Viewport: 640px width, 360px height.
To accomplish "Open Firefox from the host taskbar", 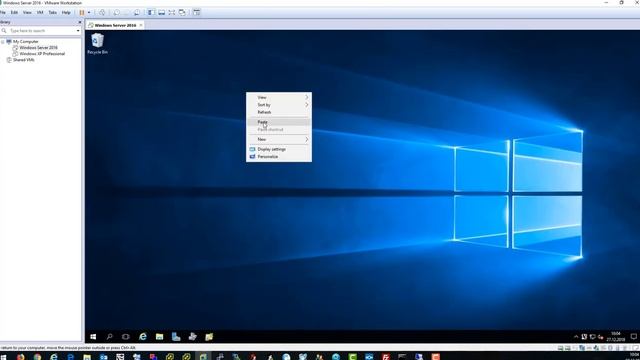I will [20, 357].
